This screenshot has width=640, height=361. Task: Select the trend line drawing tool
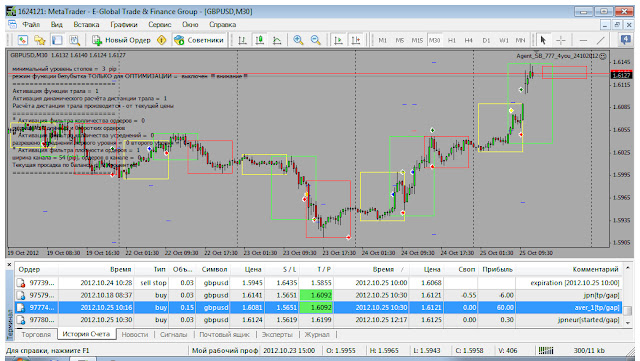click(600, 40)
